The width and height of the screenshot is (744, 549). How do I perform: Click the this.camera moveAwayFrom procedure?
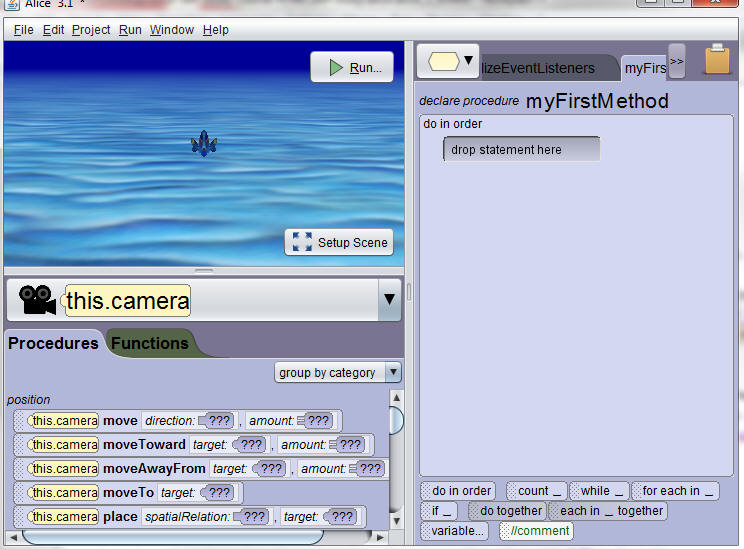pos(202,469)
